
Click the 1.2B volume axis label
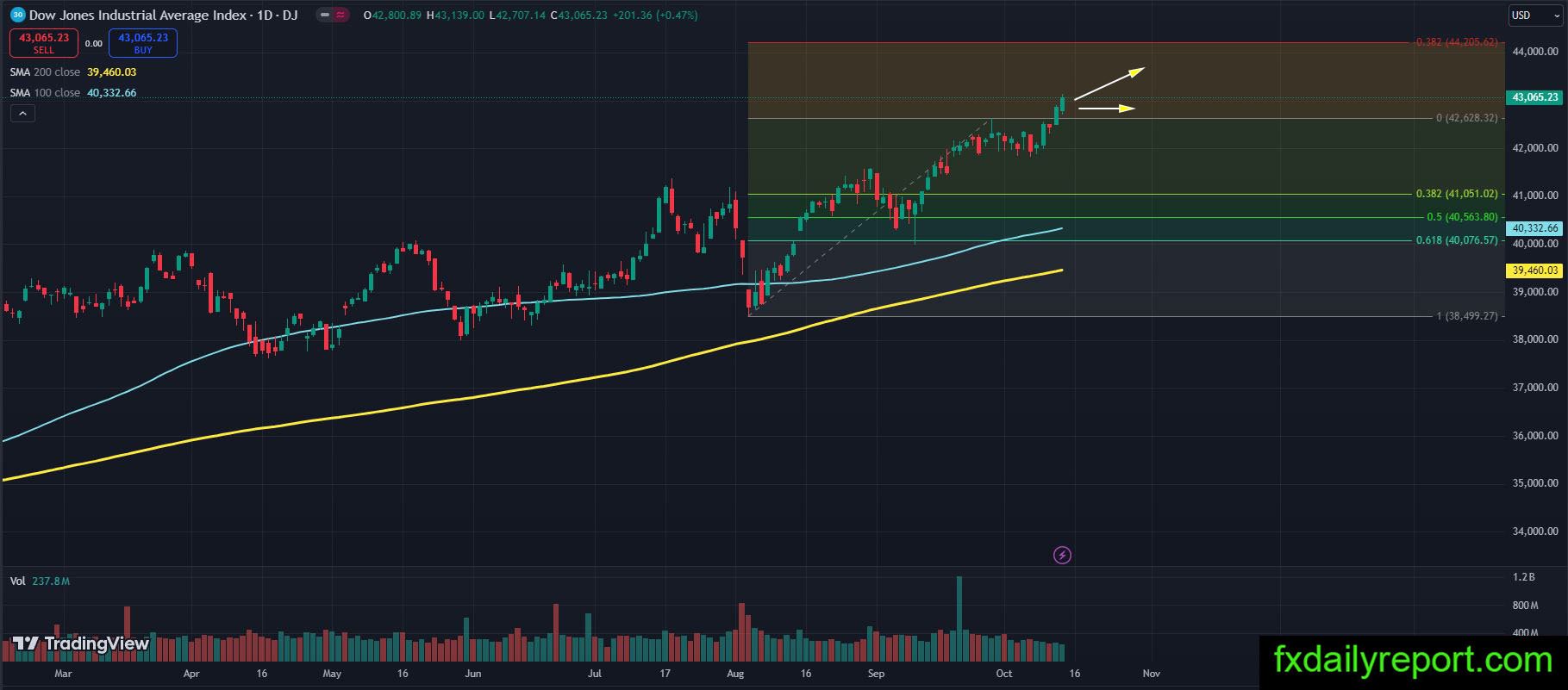pos(1523,577)
